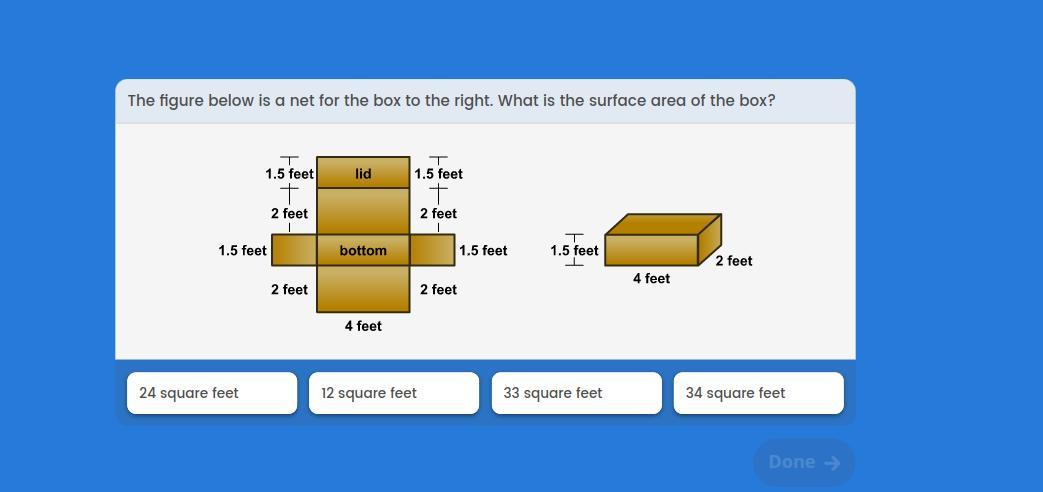This screenshot has width=1043, height=492.
Task: Select the 34 square feet choice
Action: 758,393
